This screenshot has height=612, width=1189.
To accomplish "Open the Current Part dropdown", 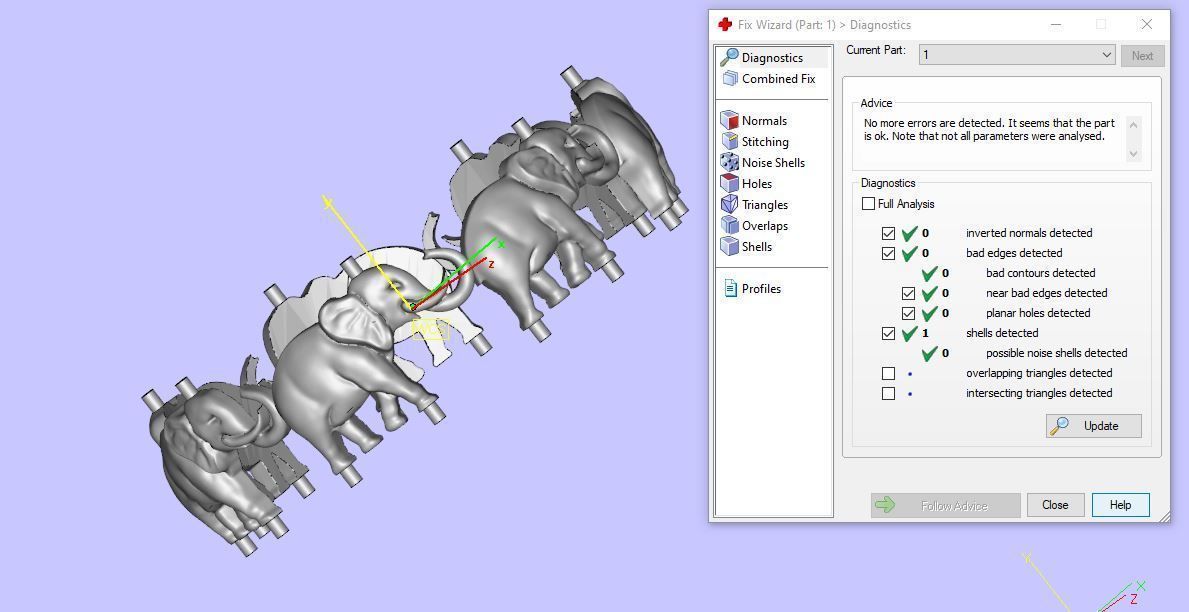I will coord(1017,55).
